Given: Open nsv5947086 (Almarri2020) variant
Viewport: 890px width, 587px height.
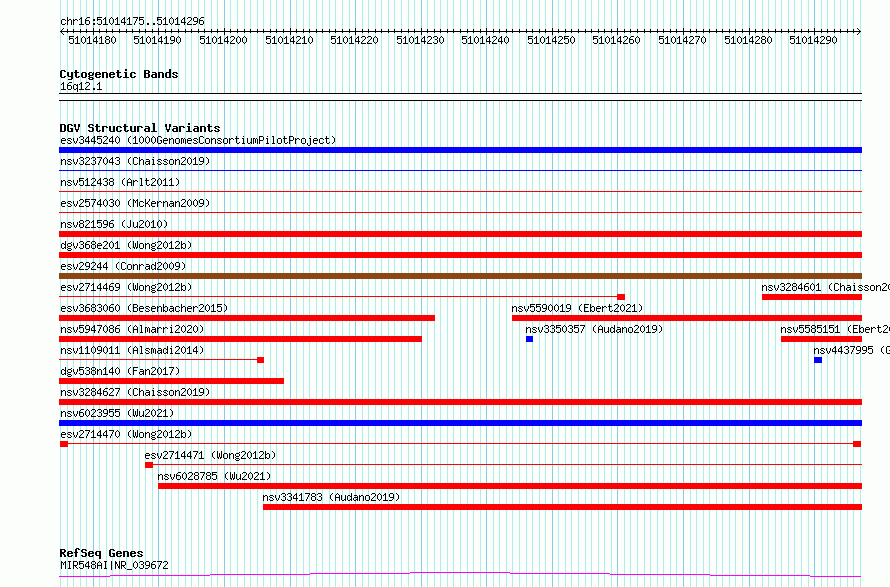Looking at the screenshot, I should [x=132, y=329].
